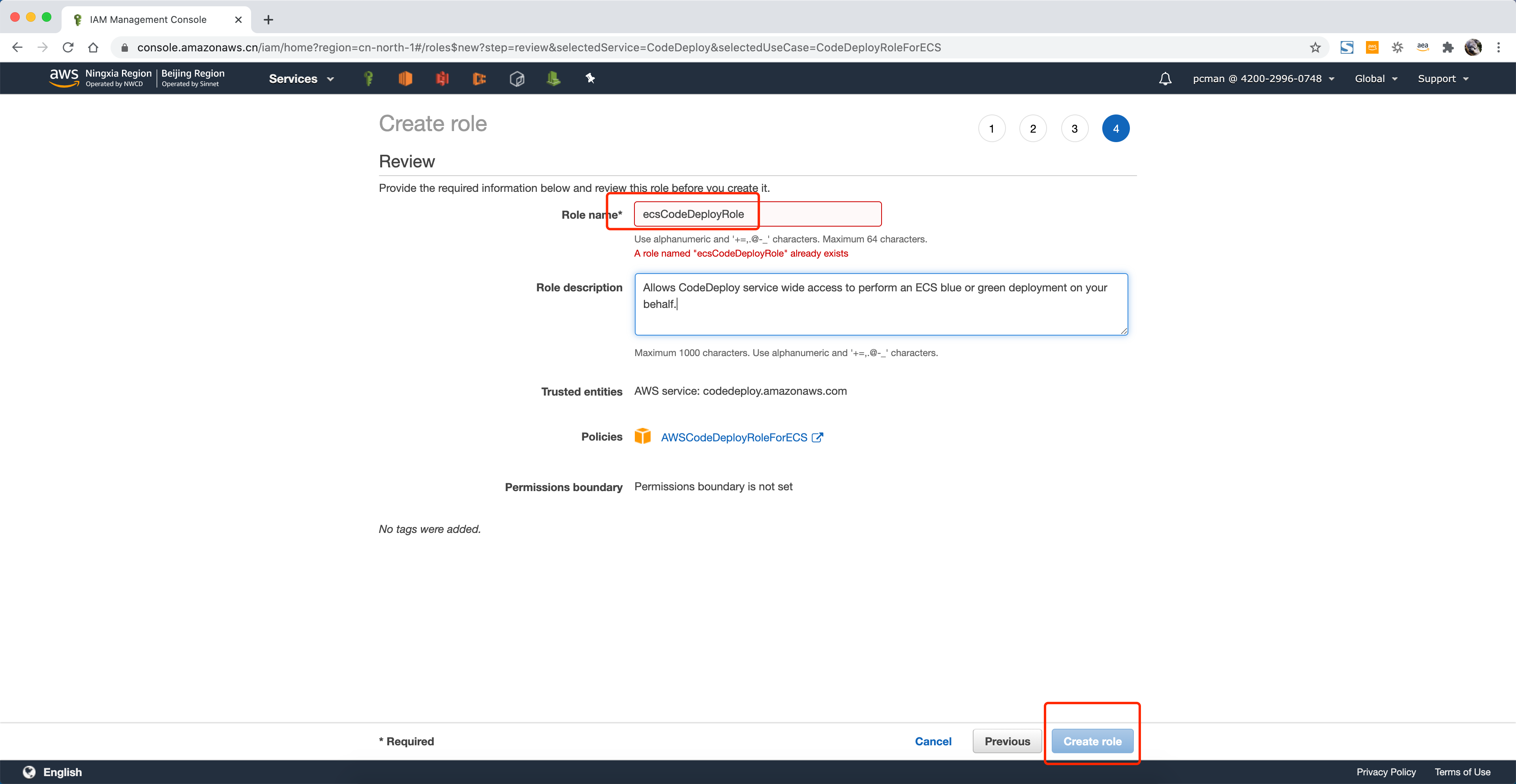Click the green arrow icon in toolbar

click(554, 78)
